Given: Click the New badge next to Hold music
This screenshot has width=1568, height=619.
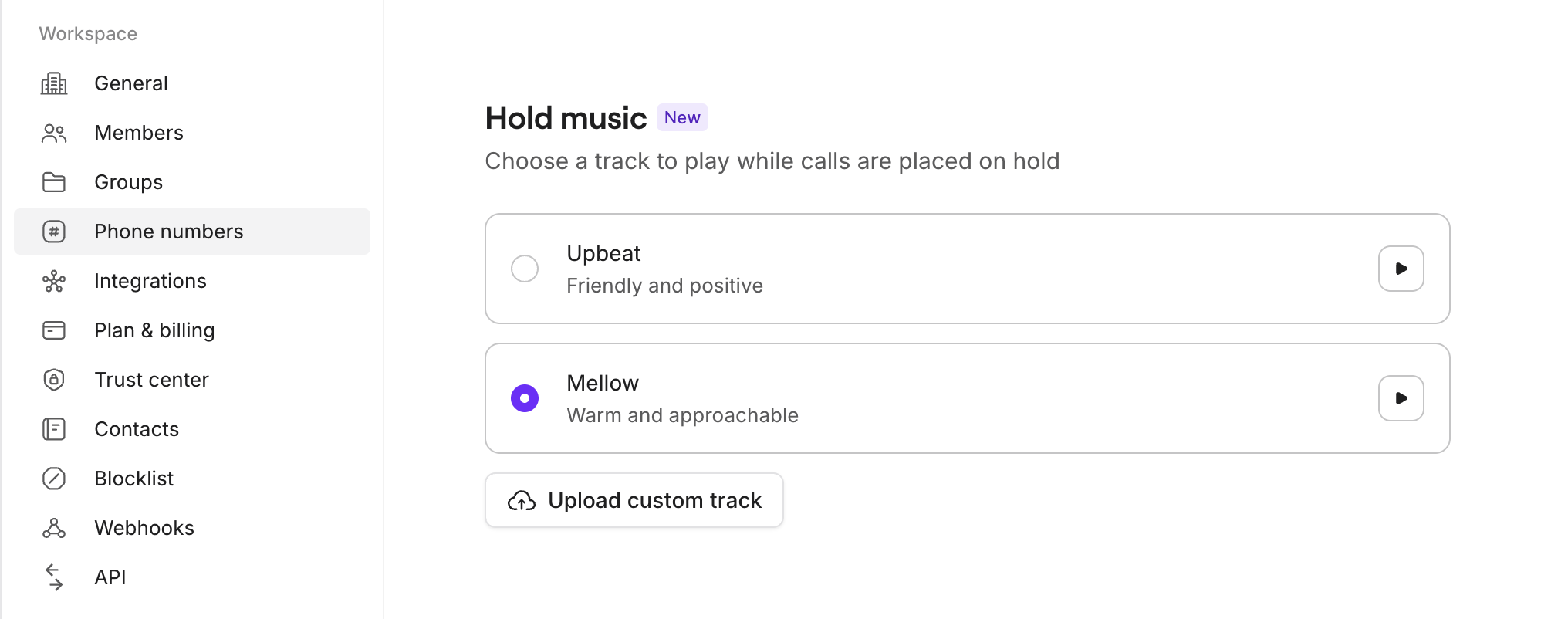Looking at the screenshot, I should (682, 117).
